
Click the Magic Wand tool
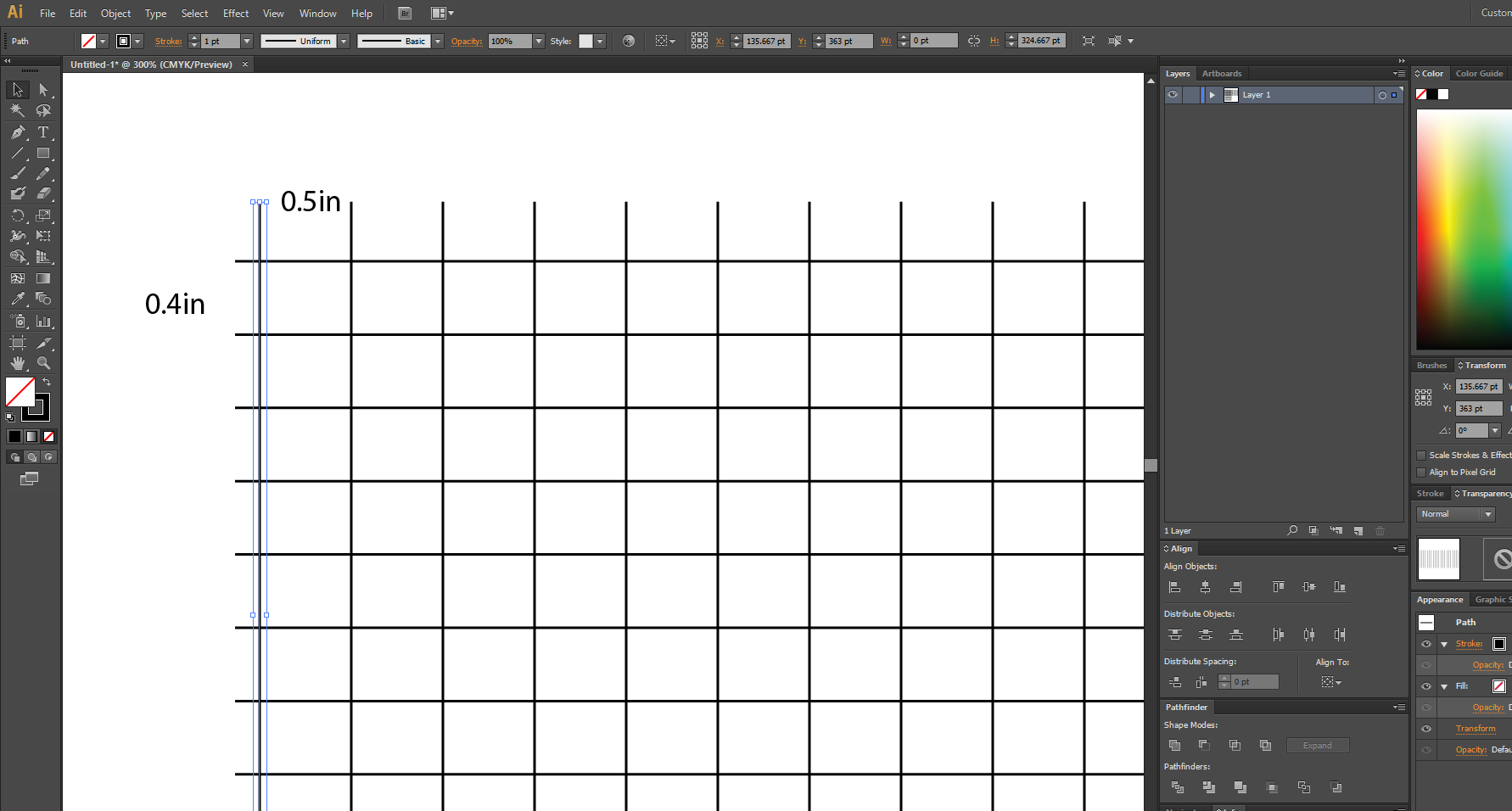pyautogui.click(x=17, y=110)
